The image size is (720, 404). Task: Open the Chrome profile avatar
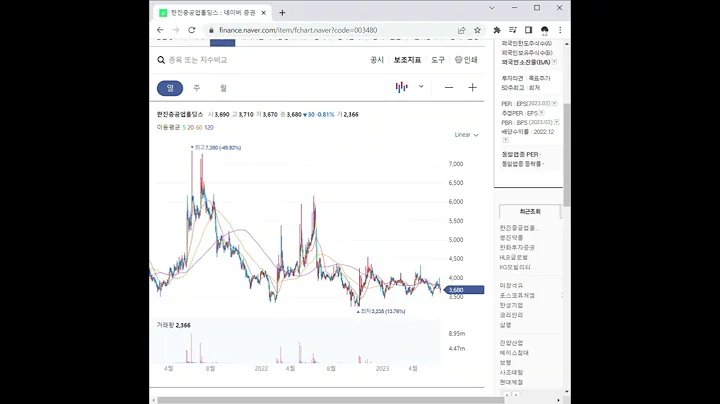point(545,30)
